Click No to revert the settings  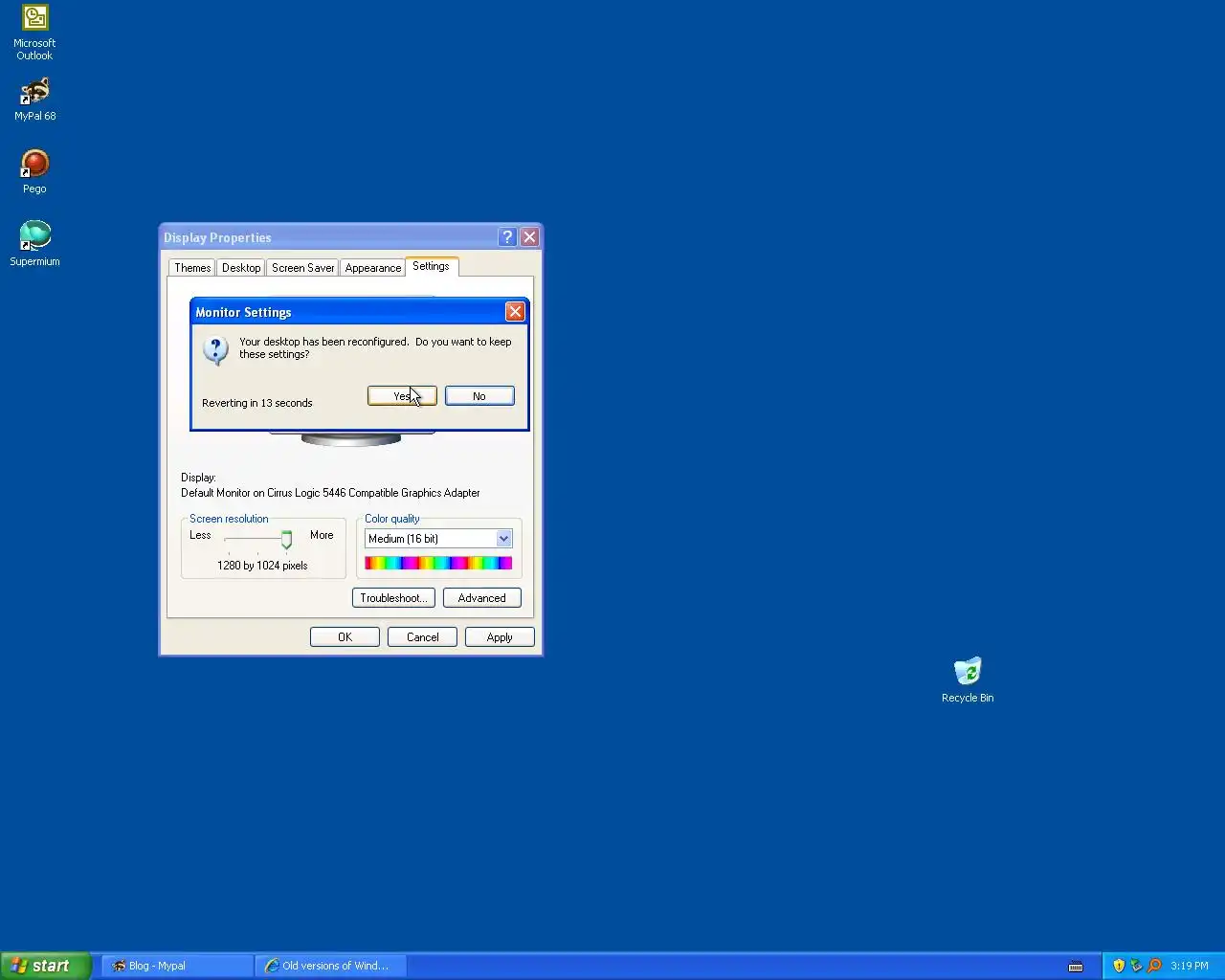pos(479,396)
